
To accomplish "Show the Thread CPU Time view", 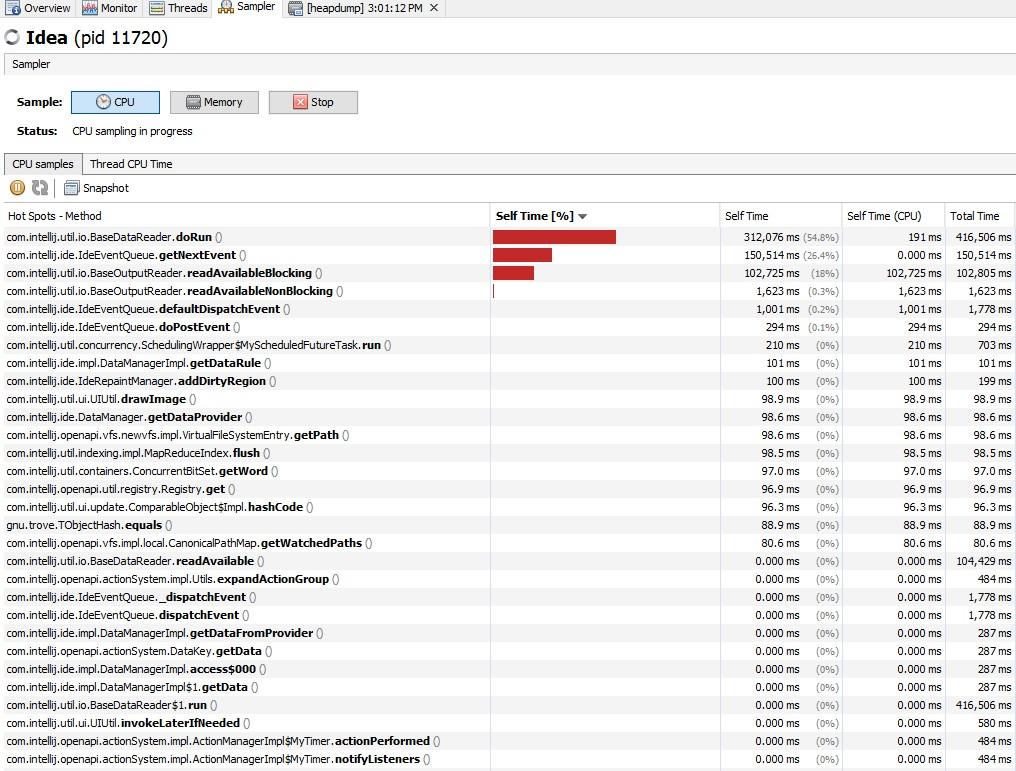I will pos(131,164).
